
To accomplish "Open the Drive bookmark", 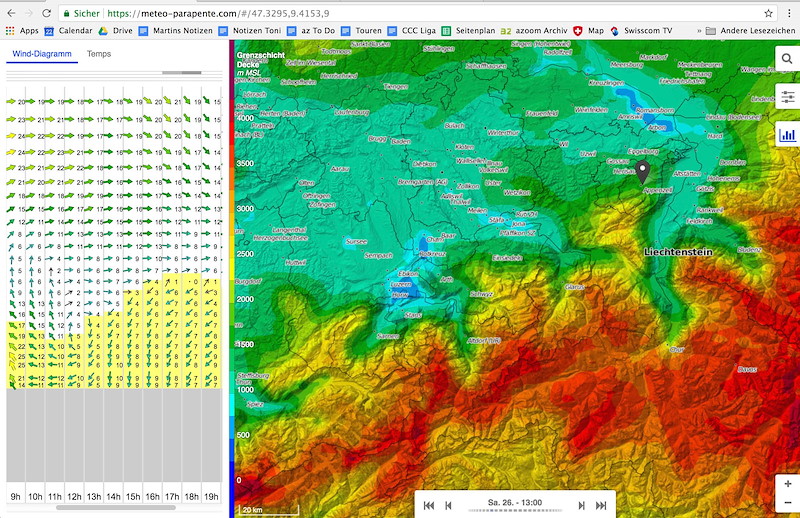I will click(115, 31).
